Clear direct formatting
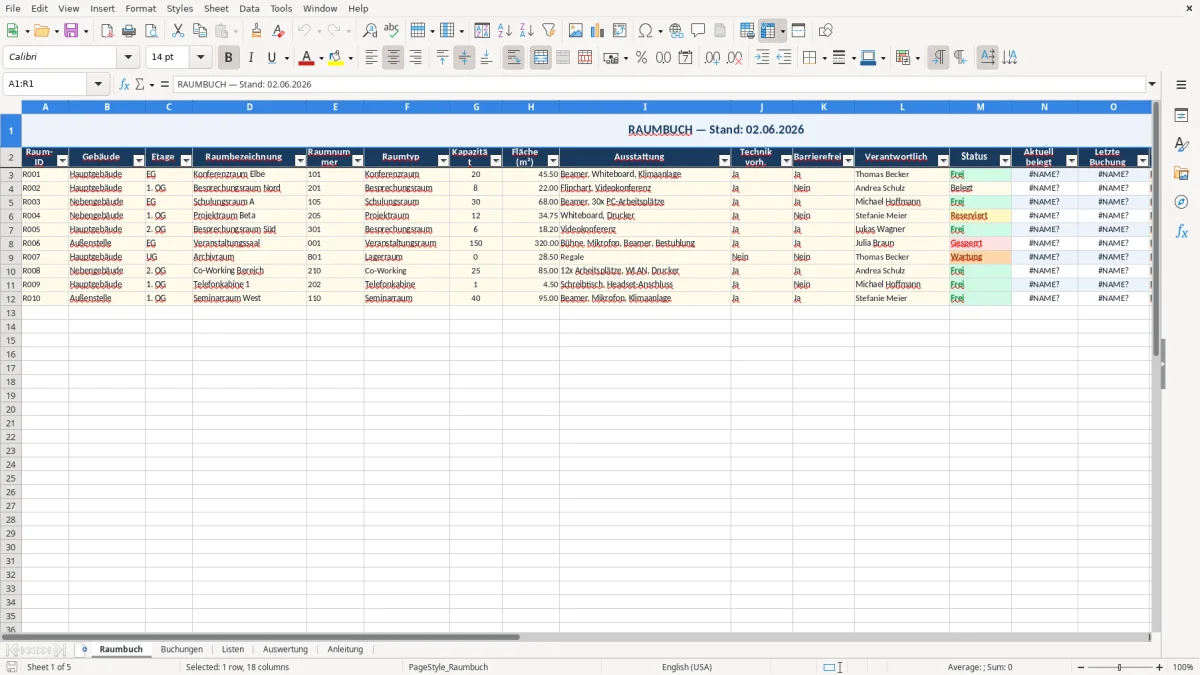 tap(279, 31)
